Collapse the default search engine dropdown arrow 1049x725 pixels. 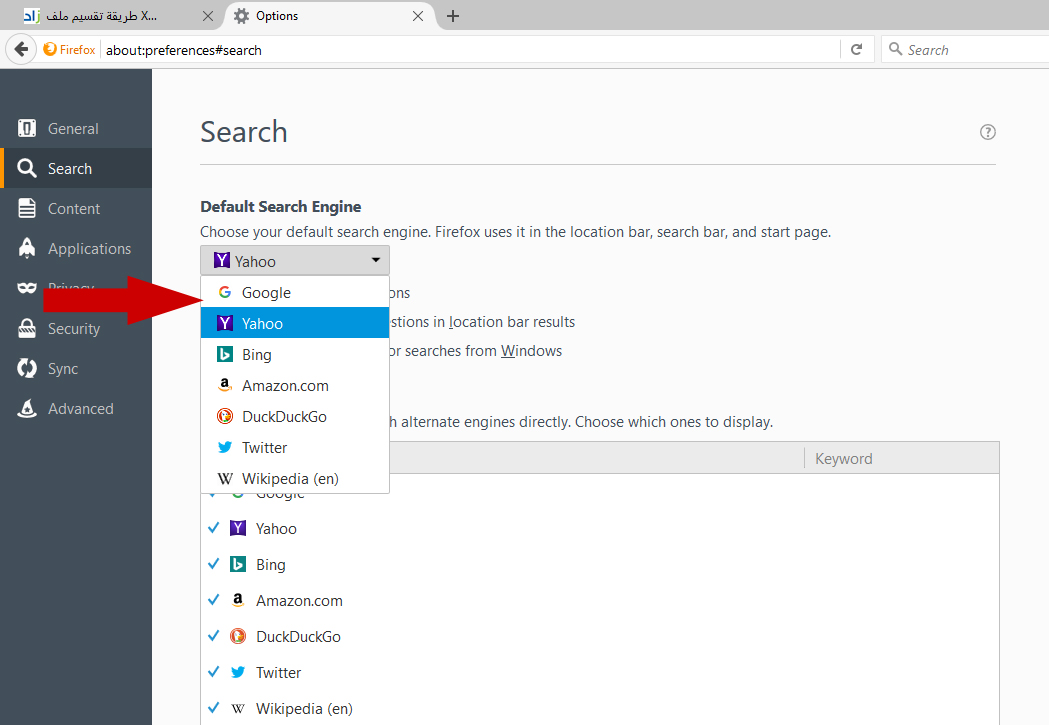click(376, 260)
